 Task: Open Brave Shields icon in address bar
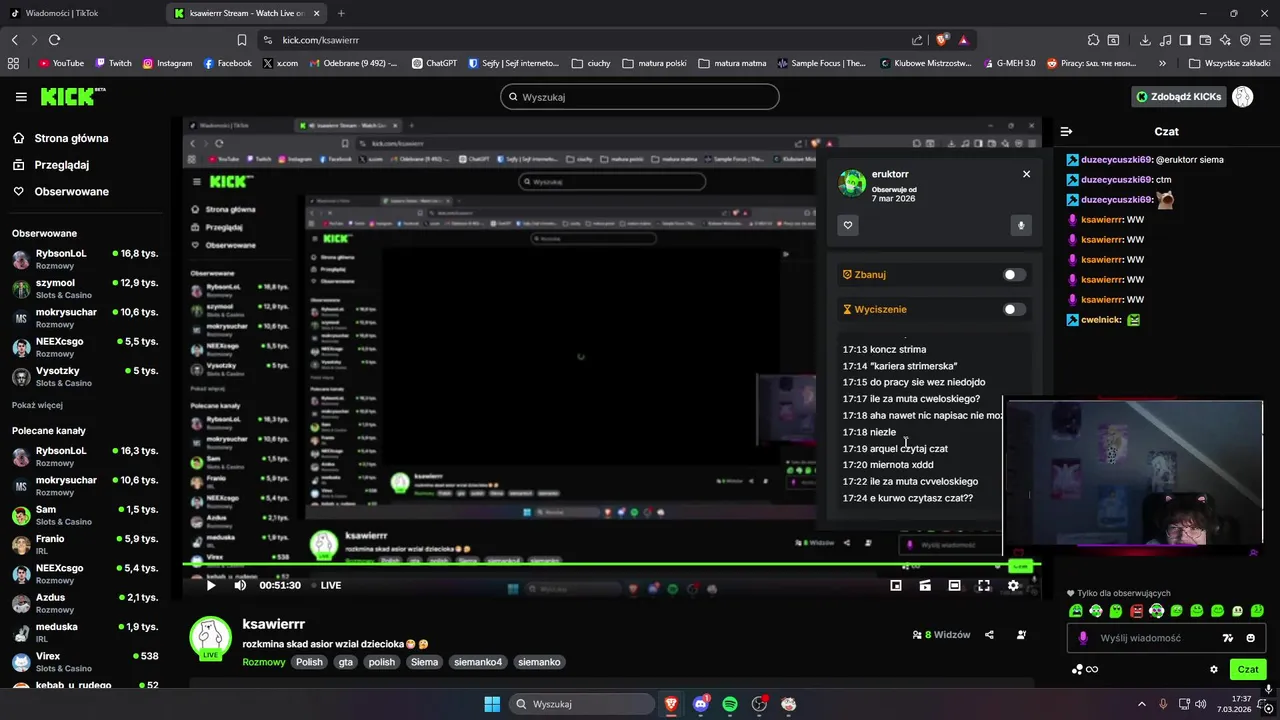pyautogui.click(x=941, y=40)
